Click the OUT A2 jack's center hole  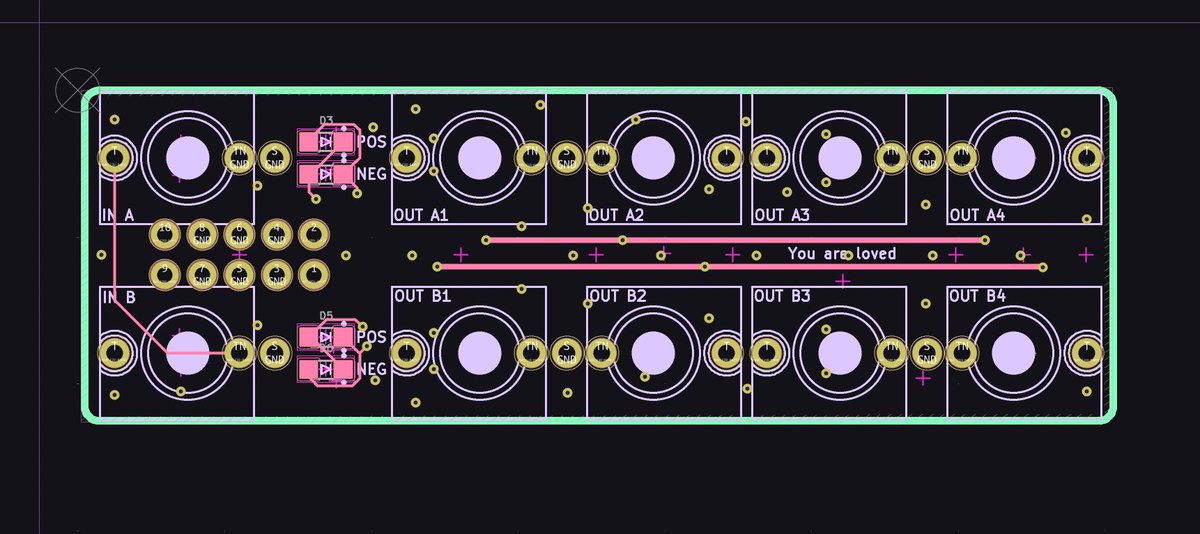654,157
